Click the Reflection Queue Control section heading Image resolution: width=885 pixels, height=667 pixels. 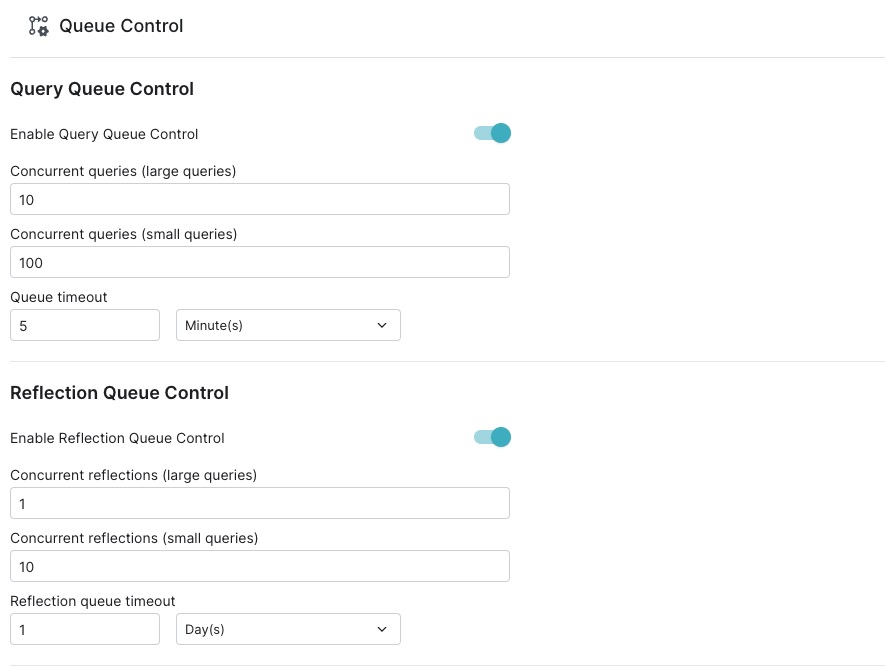119,393
